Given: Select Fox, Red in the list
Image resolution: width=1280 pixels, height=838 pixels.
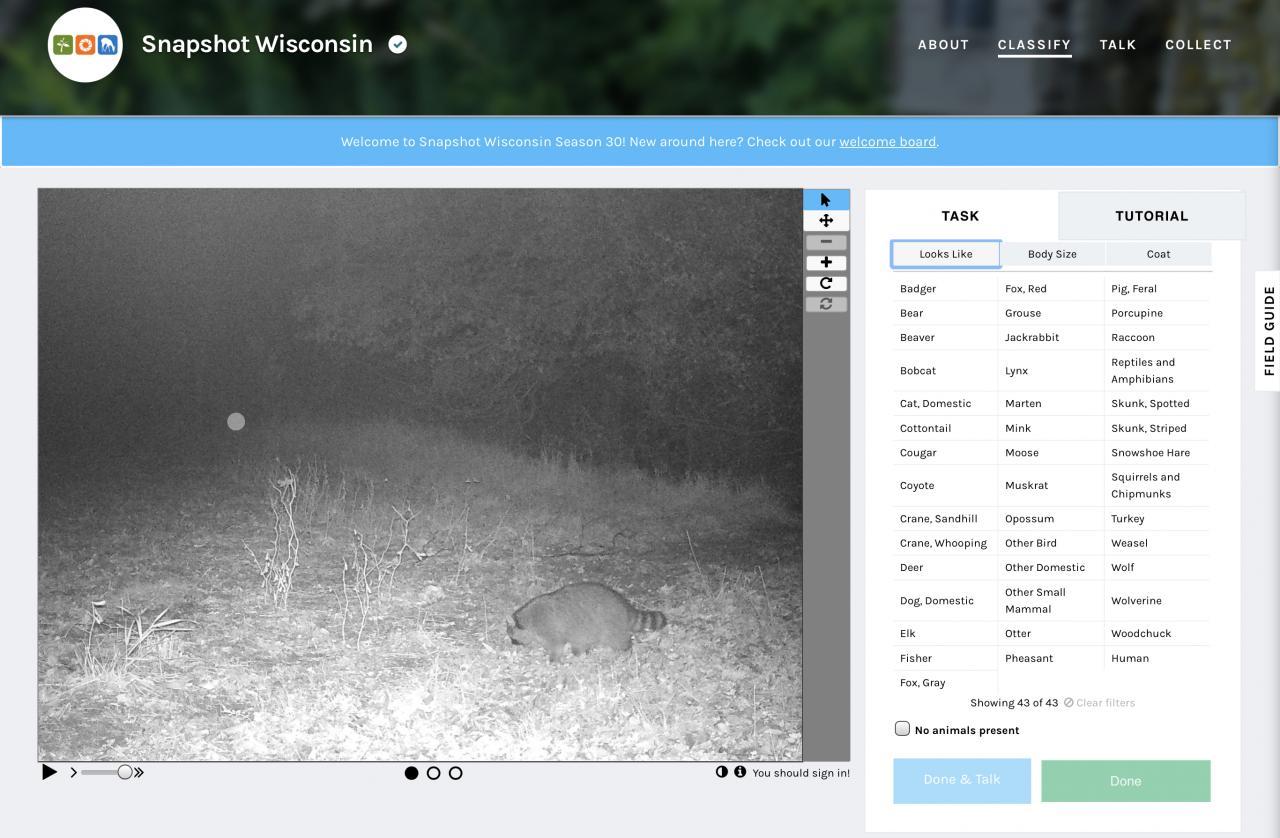Looking at the screenshot, I should (x=1051, y=289).
